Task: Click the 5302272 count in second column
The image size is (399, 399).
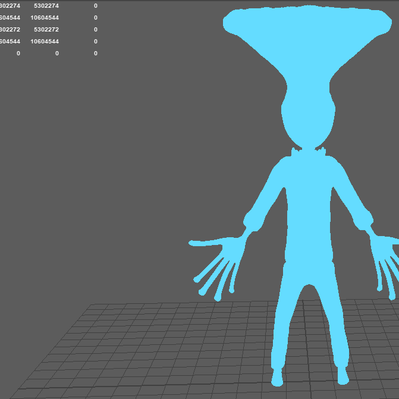Action: click(x=46, y=30)
